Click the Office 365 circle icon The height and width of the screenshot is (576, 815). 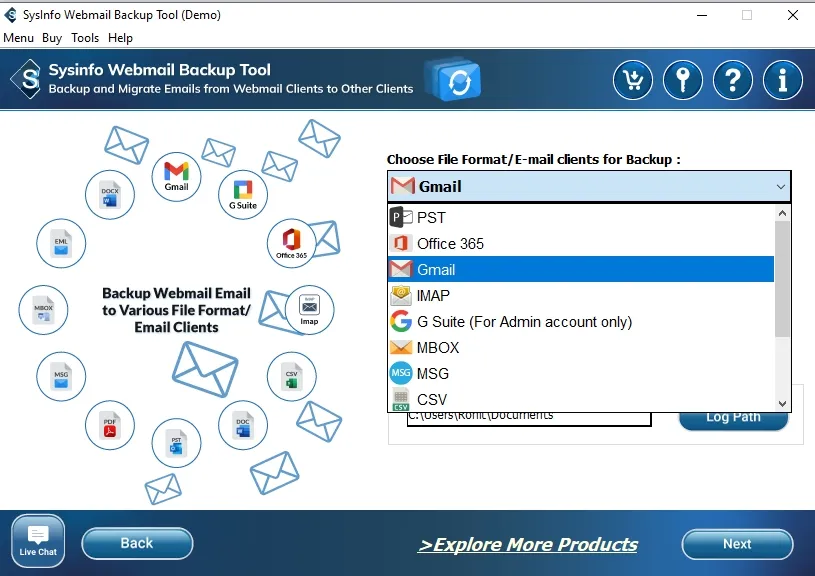click(x=291, y=242)
